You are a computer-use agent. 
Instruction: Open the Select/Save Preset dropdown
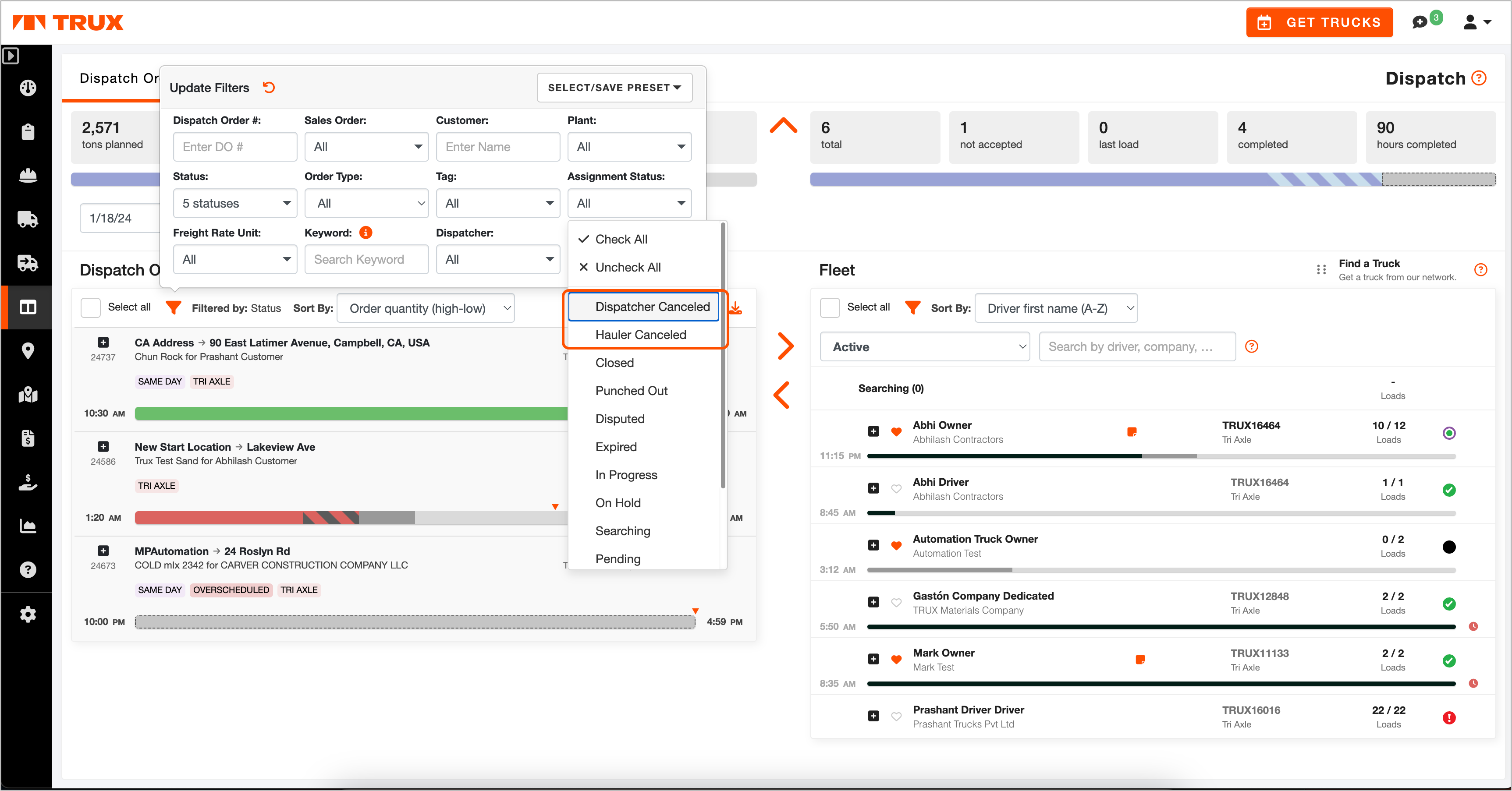pos(614,88)
